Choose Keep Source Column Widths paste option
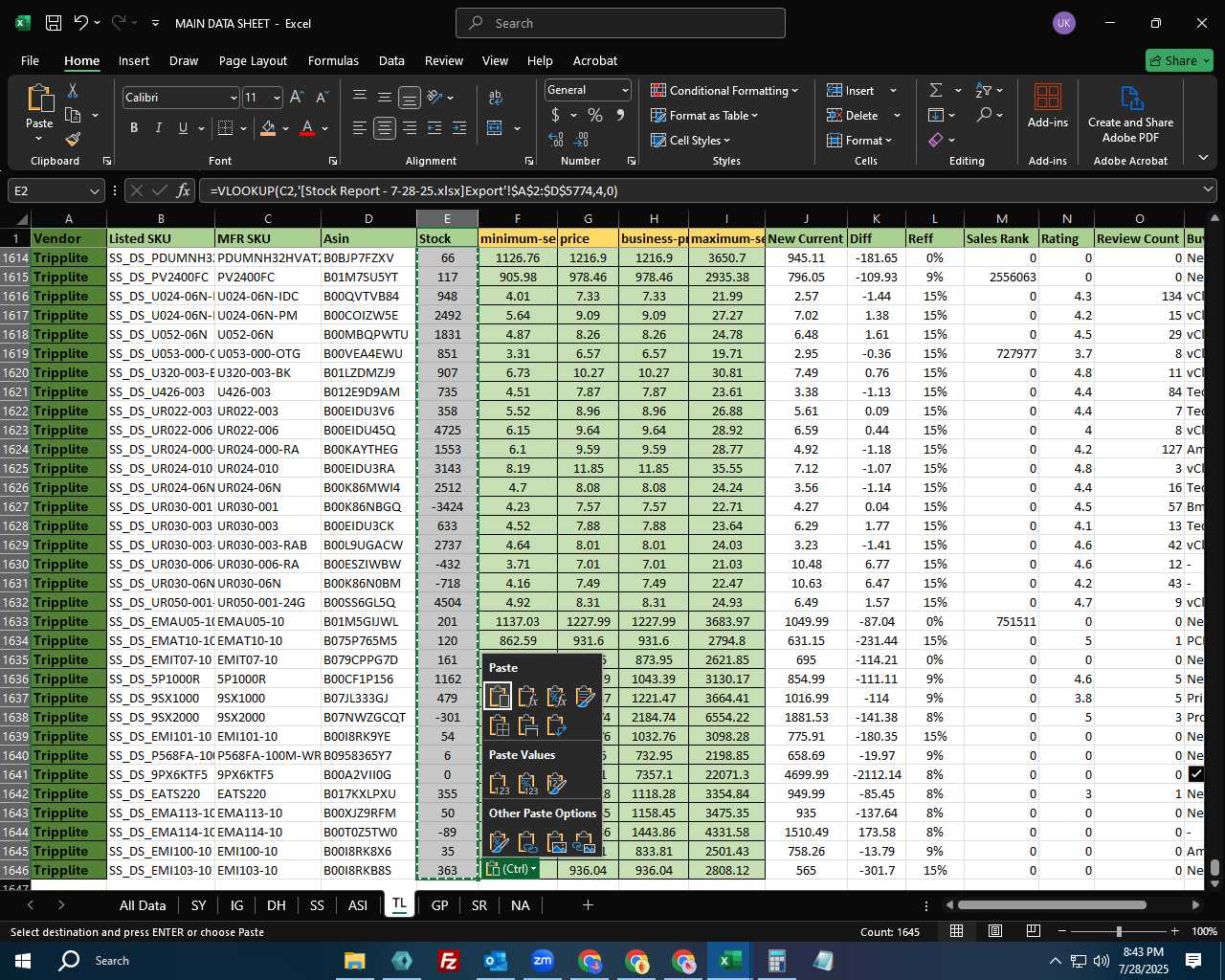Image resolution: width=1225 pixels, height=980 pixels. pos(527,726)
